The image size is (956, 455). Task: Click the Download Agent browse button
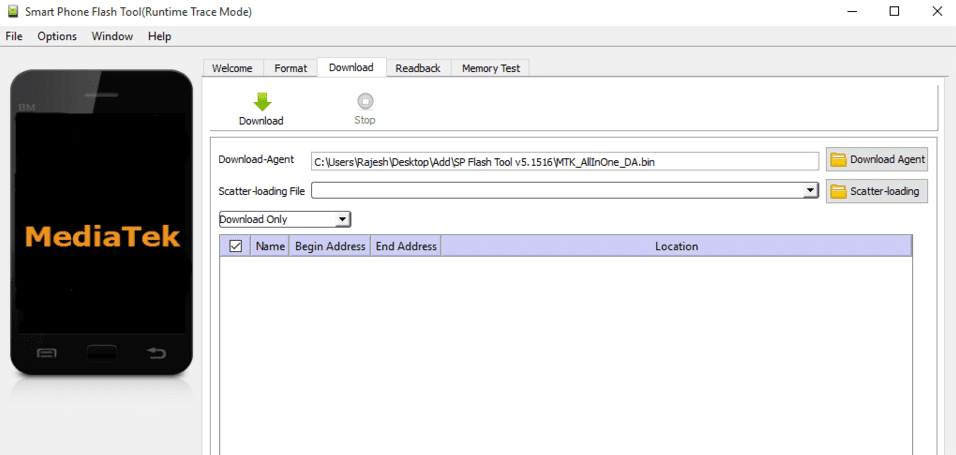[x=877, y=159]
